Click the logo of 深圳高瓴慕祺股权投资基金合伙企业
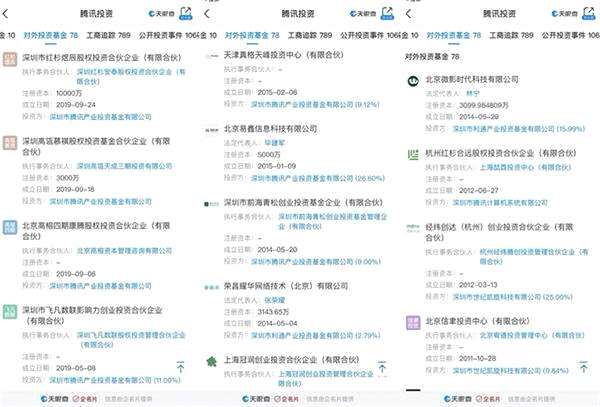This screenshot has width=600, height=407. pos(10,143)
